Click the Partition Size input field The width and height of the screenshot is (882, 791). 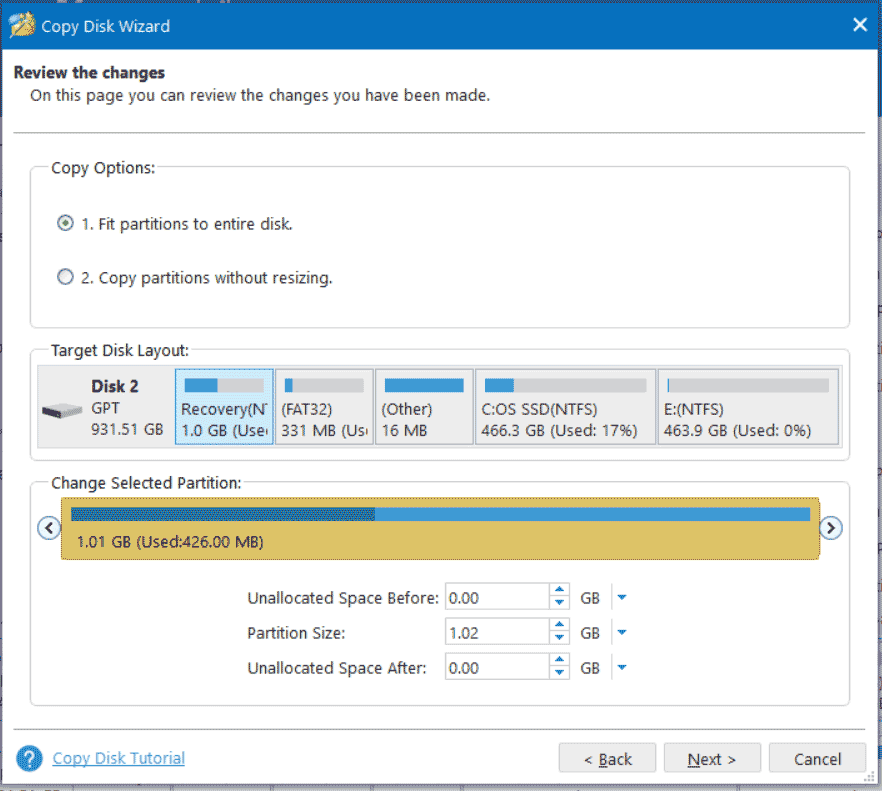point(497,632)
